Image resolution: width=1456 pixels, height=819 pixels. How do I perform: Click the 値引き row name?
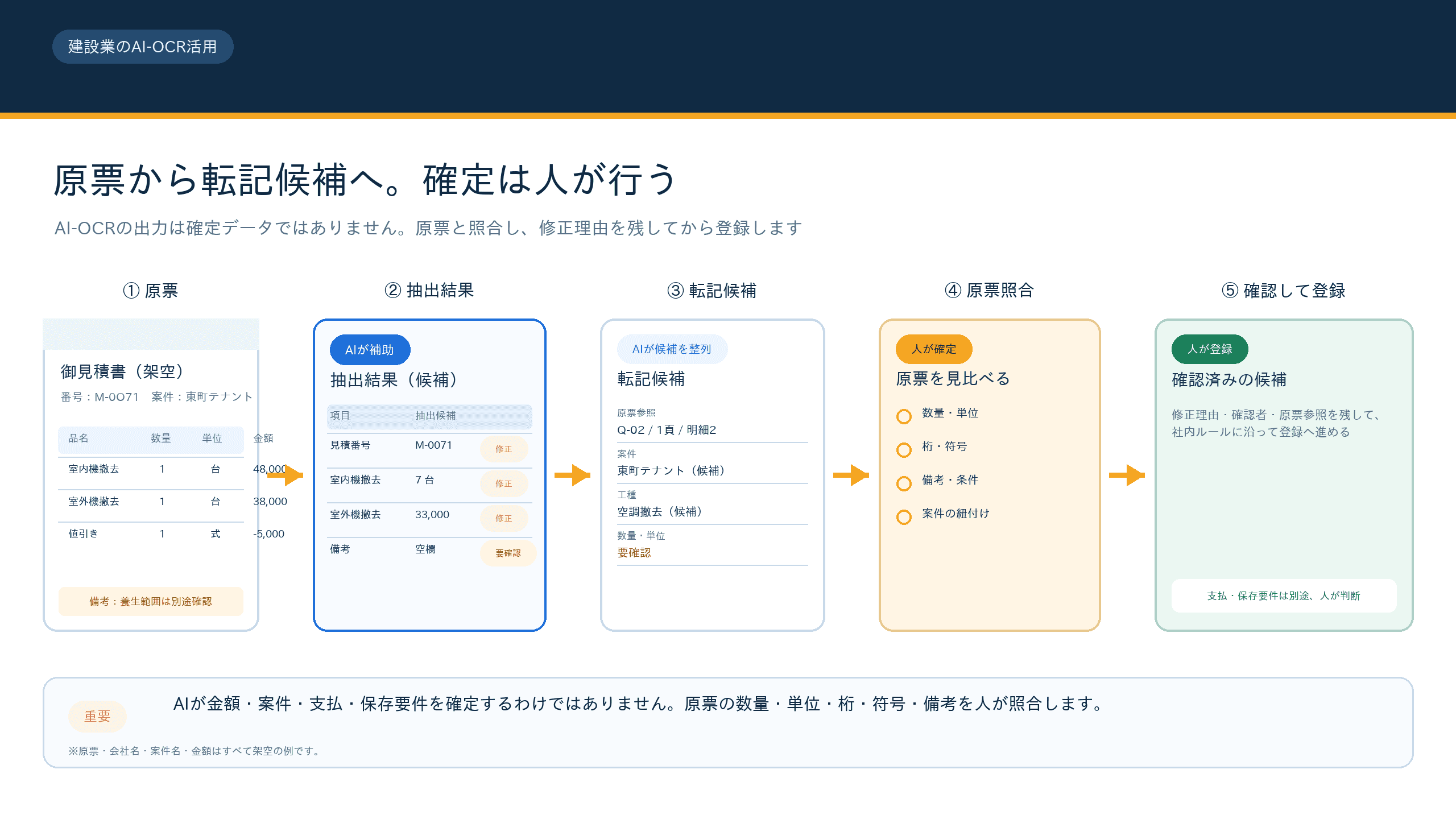point(84,533)
